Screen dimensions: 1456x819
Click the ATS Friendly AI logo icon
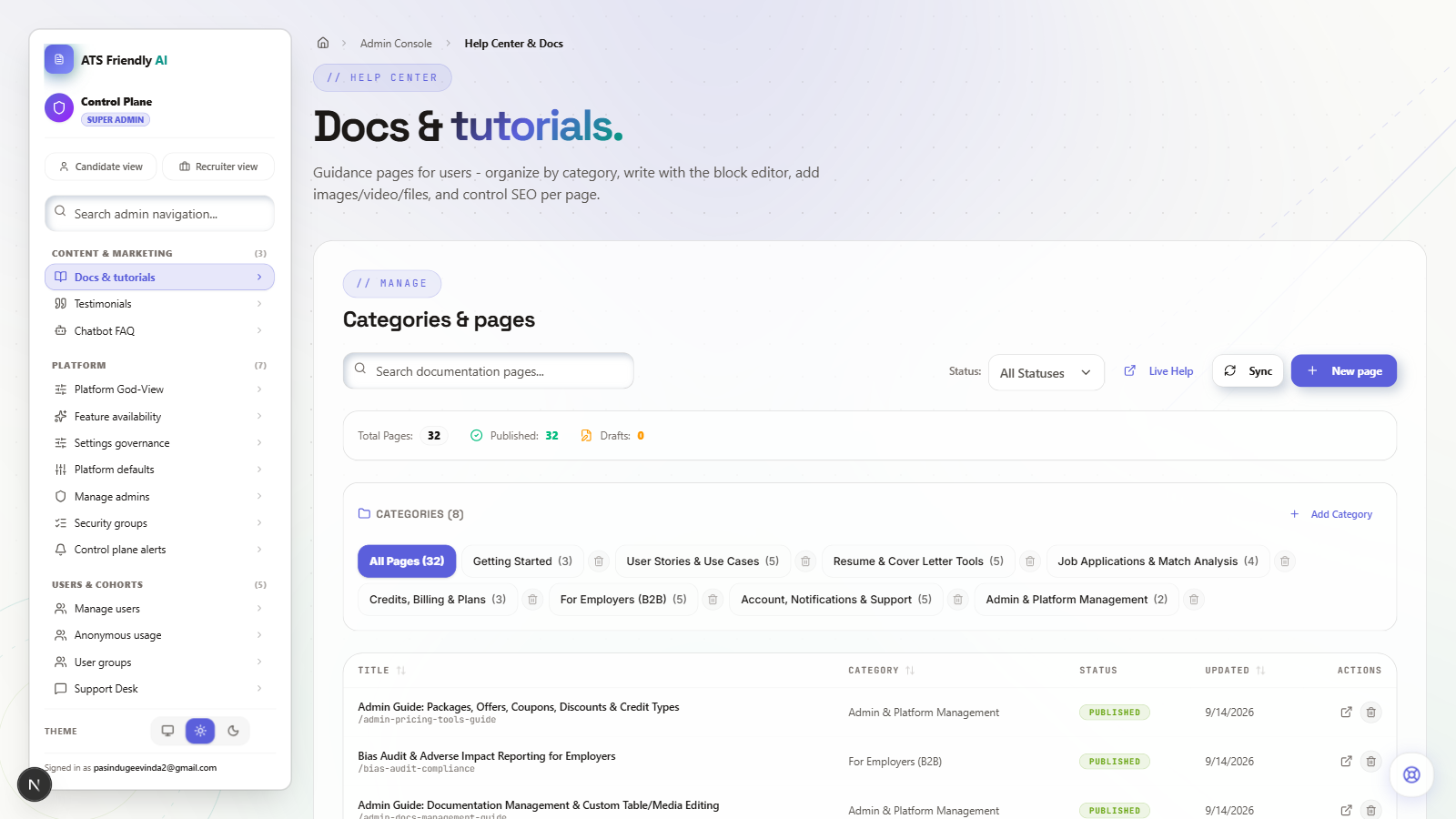tap(59, 59)
